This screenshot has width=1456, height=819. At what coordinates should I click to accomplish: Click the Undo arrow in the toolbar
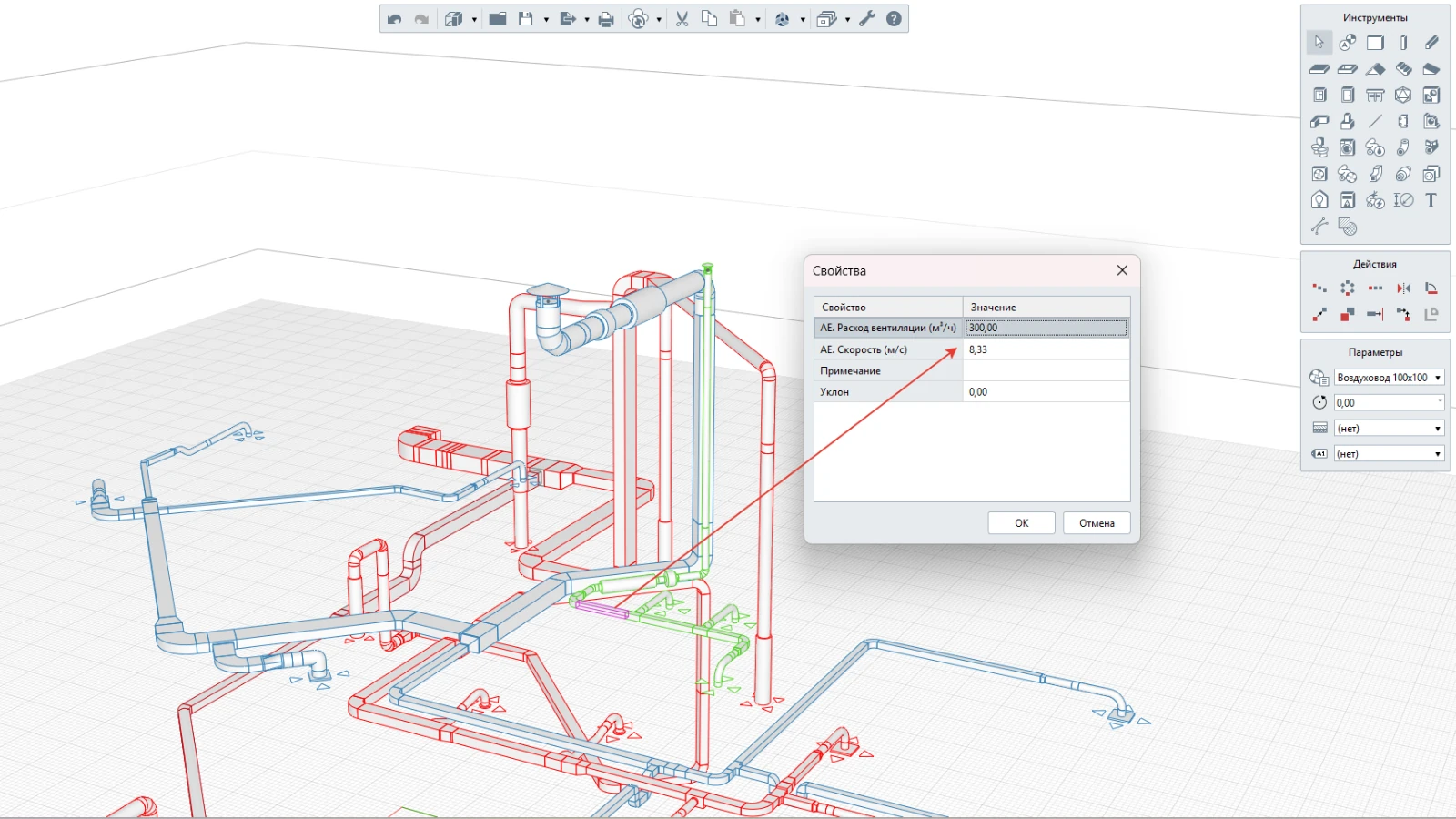[x=394, y=19]
